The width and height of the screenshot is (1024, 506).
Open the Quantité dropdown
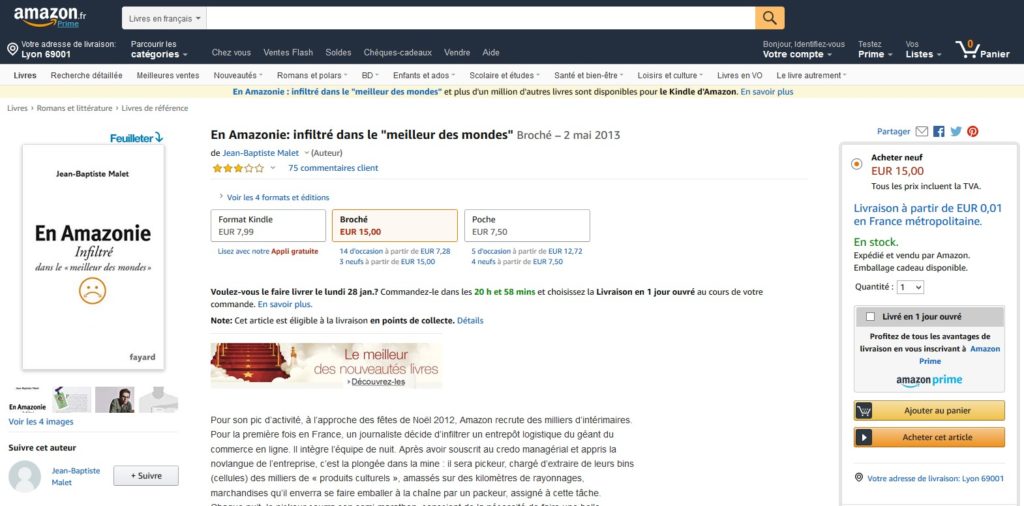tap(910, 287)
